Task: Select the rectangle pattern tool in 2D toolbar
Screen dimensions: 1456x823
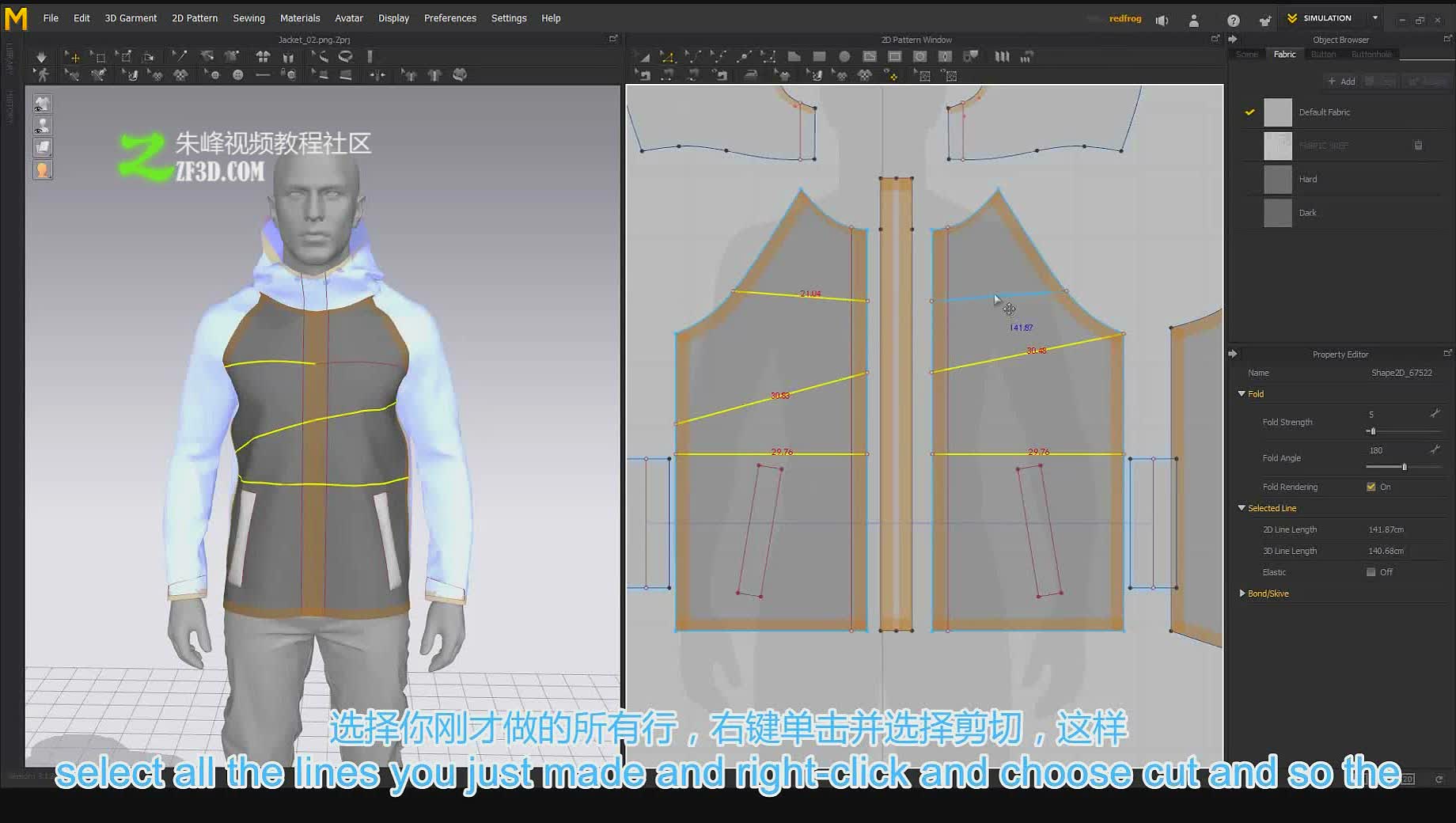Action: 819,57
